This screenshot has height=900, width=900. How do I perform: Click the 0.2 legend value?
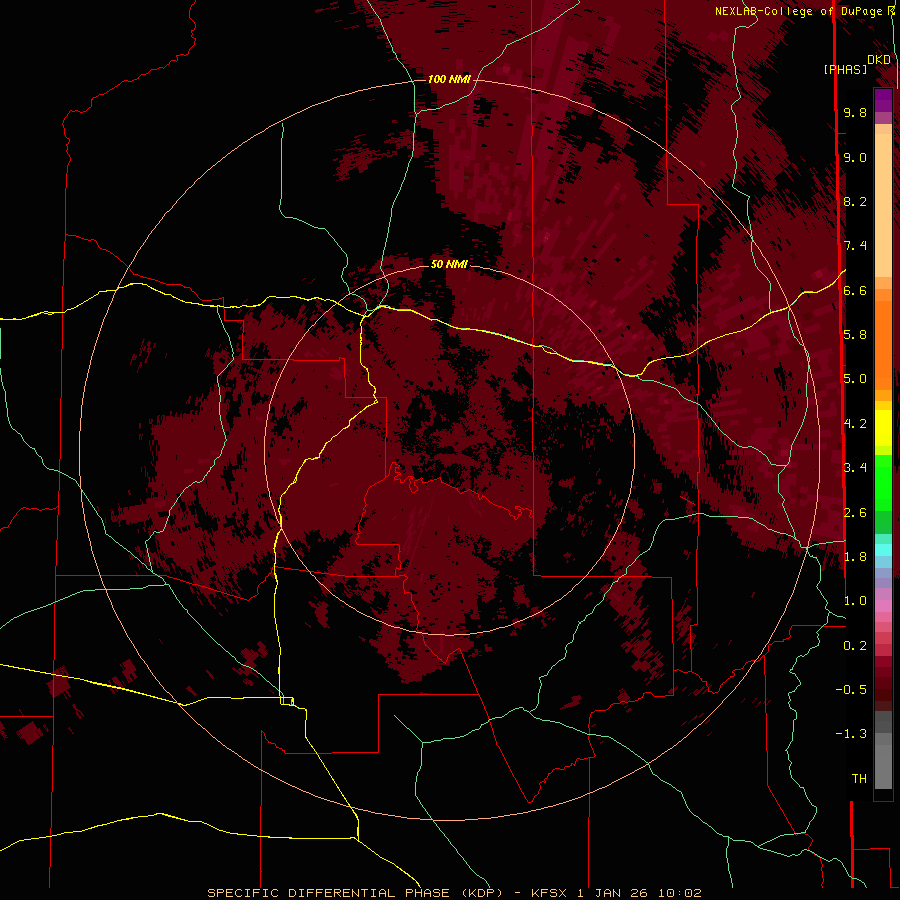click(x=855, y=646)
